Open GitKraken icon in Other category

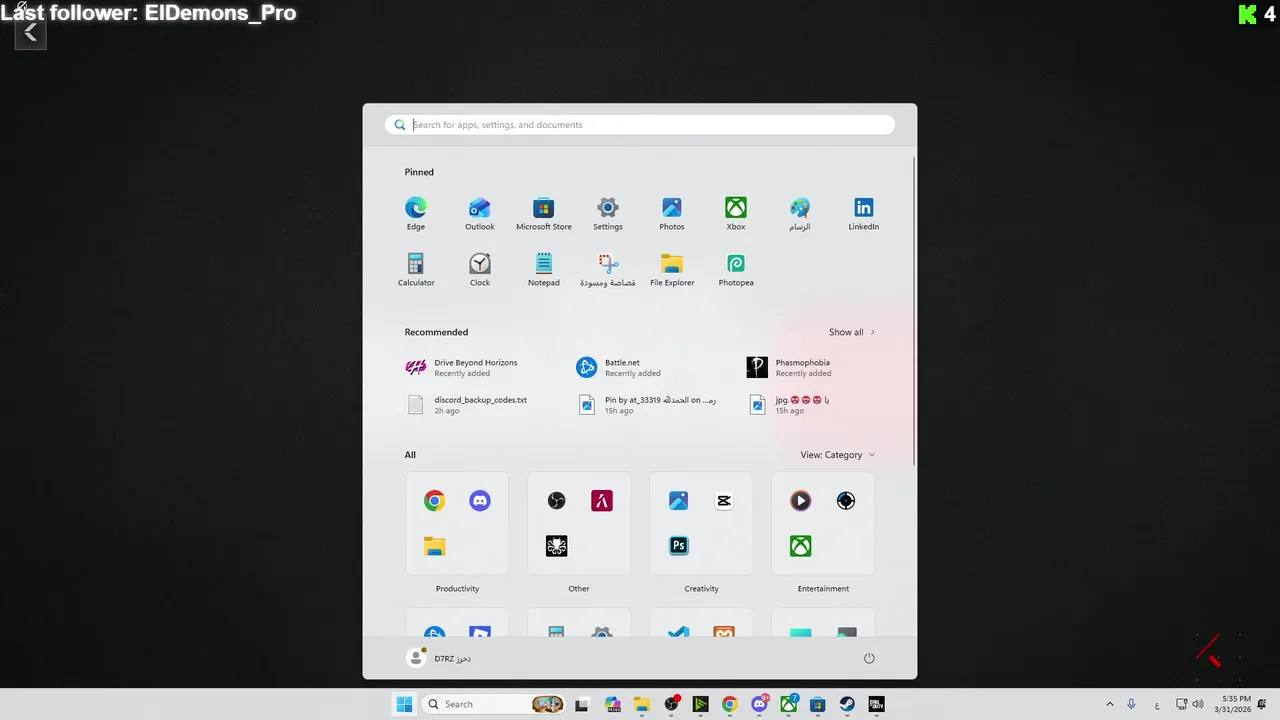click(x=557, y=546)
